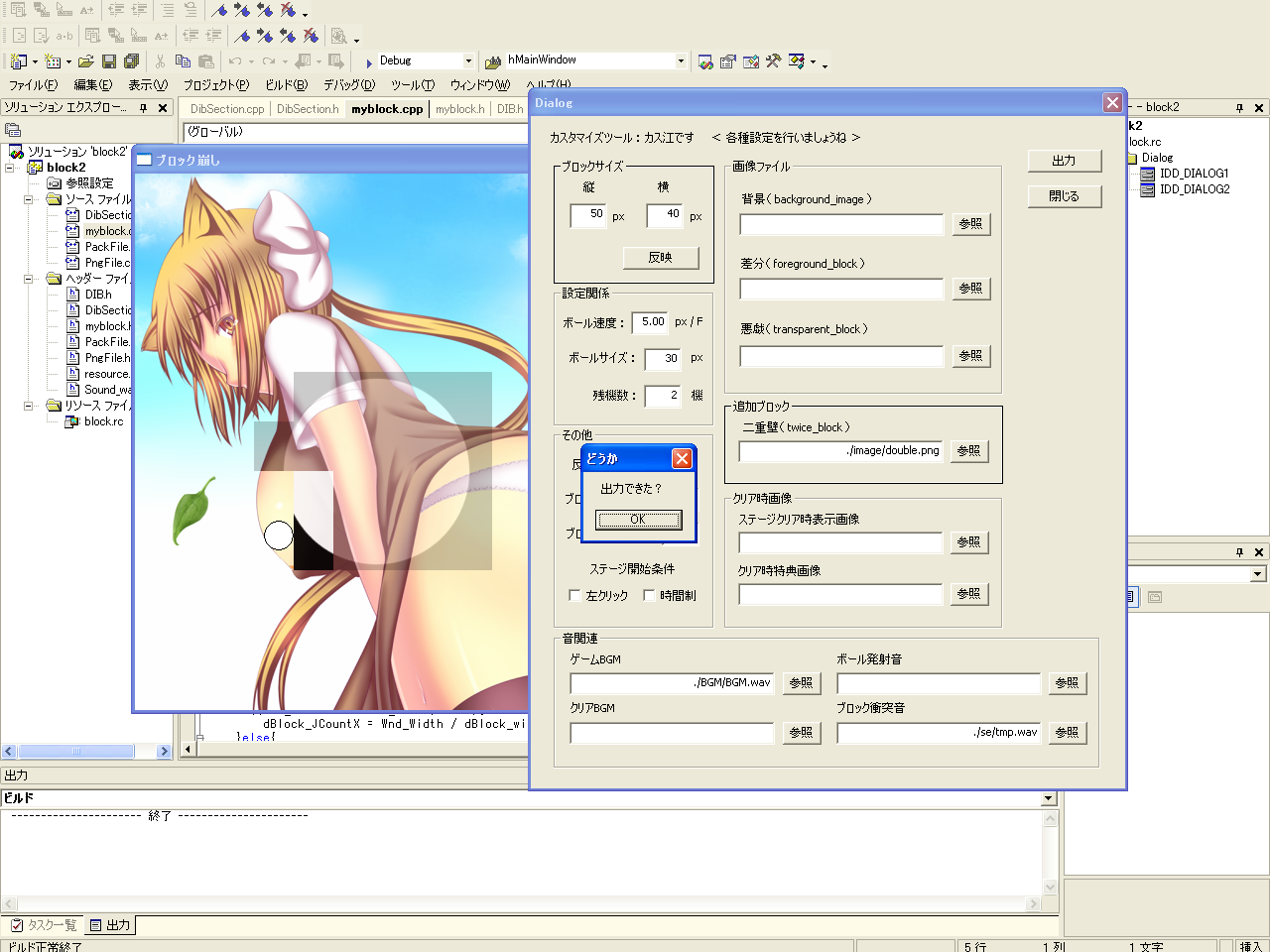Image resolution: width=1270 pixels, height=952 pixels.
Task: Select the Dialog folder in resource tree
Action: (1157, 158)
